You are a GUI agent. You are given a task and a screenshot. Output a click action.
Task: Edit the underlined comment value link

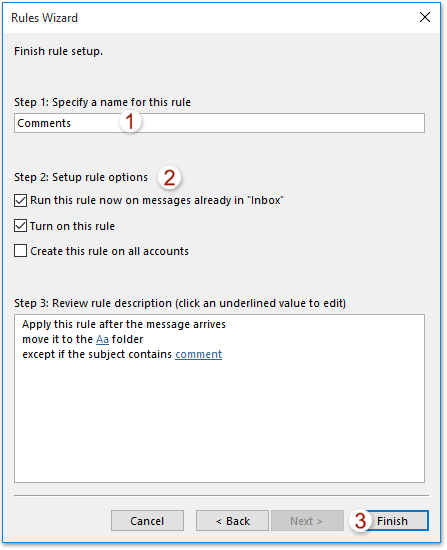click(x=199, y=355)
